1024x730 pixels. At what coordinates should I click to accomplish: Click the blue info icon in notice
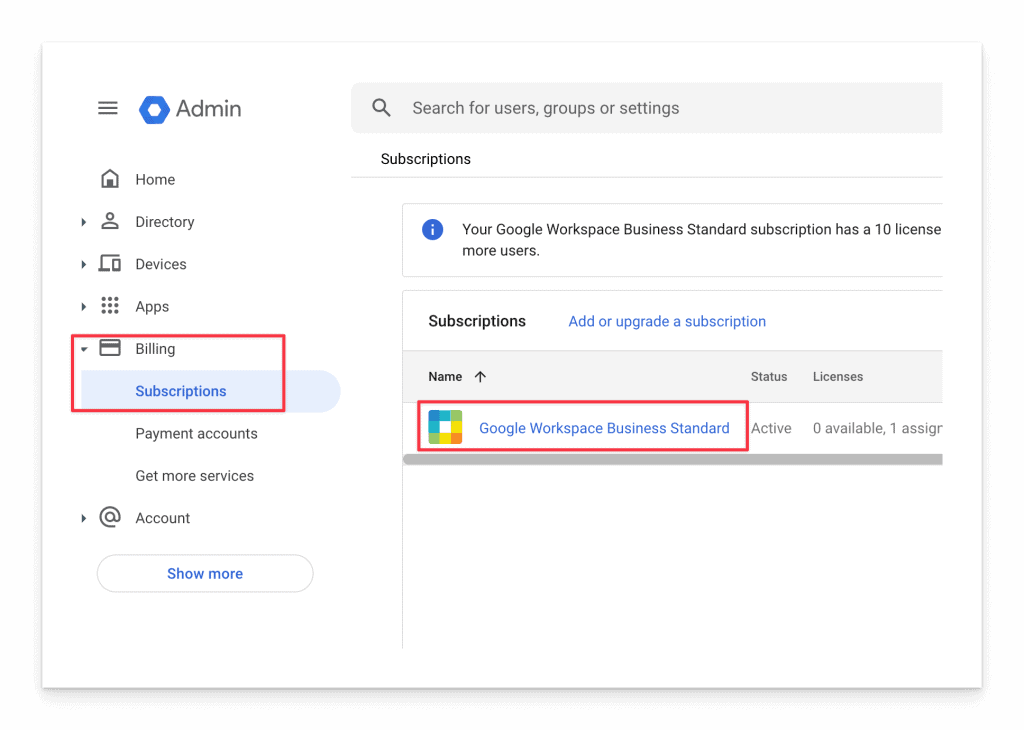click(x=432, y=229)
